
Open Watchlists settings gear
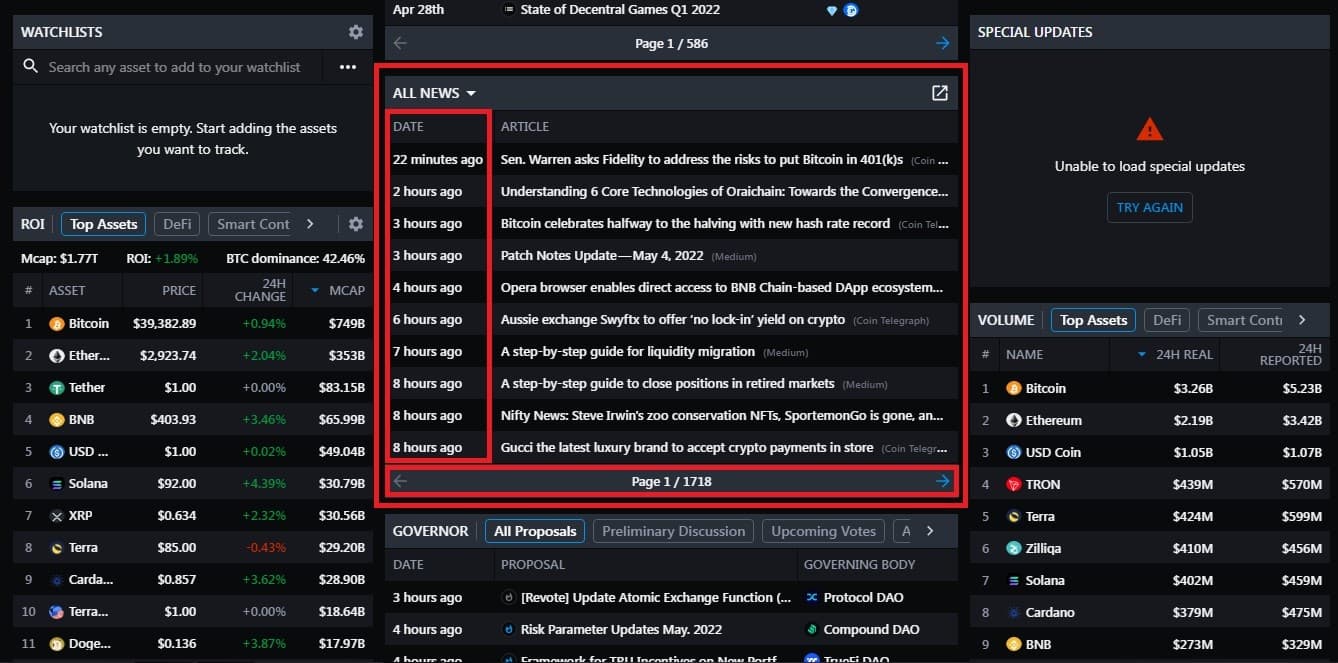click(356, 32)
